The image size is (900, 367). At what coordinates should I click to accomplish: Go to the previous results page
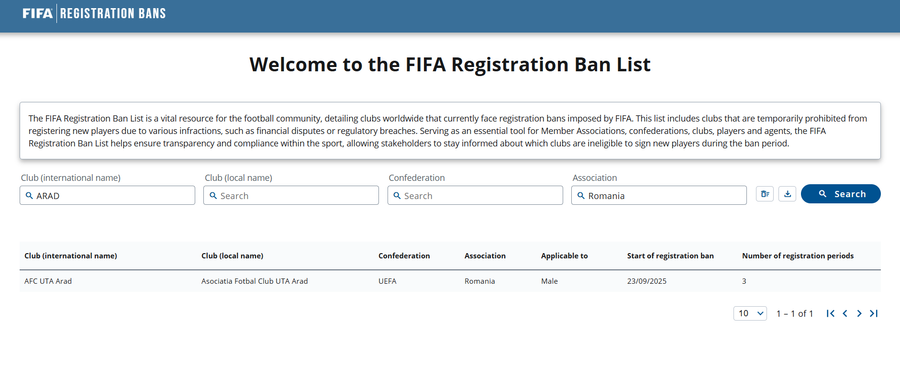pyautogui.click(x=845, y=314)
